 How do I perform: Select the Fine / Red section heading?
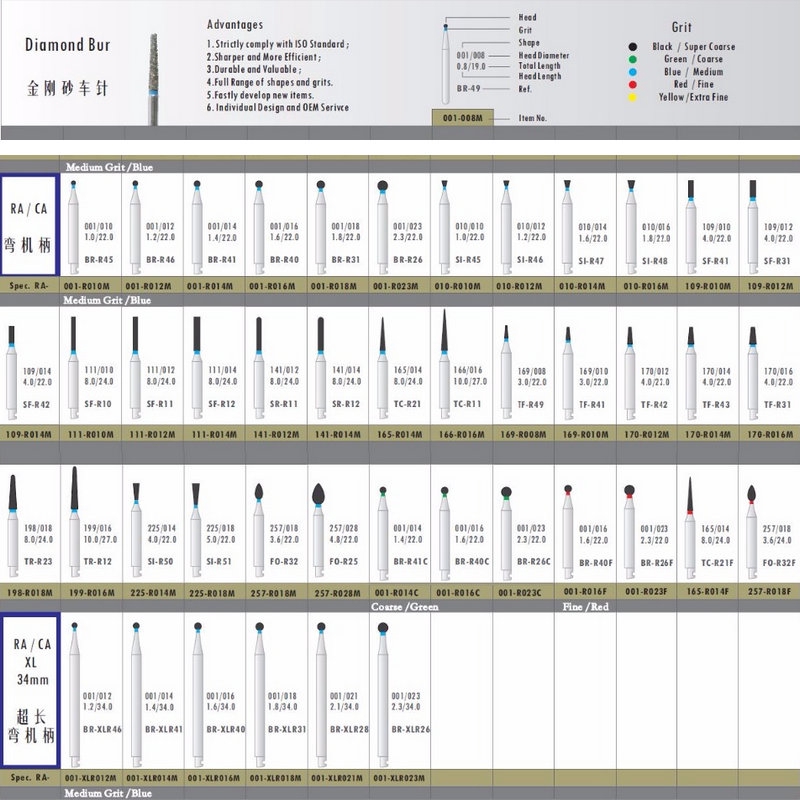tap(586, 606)
